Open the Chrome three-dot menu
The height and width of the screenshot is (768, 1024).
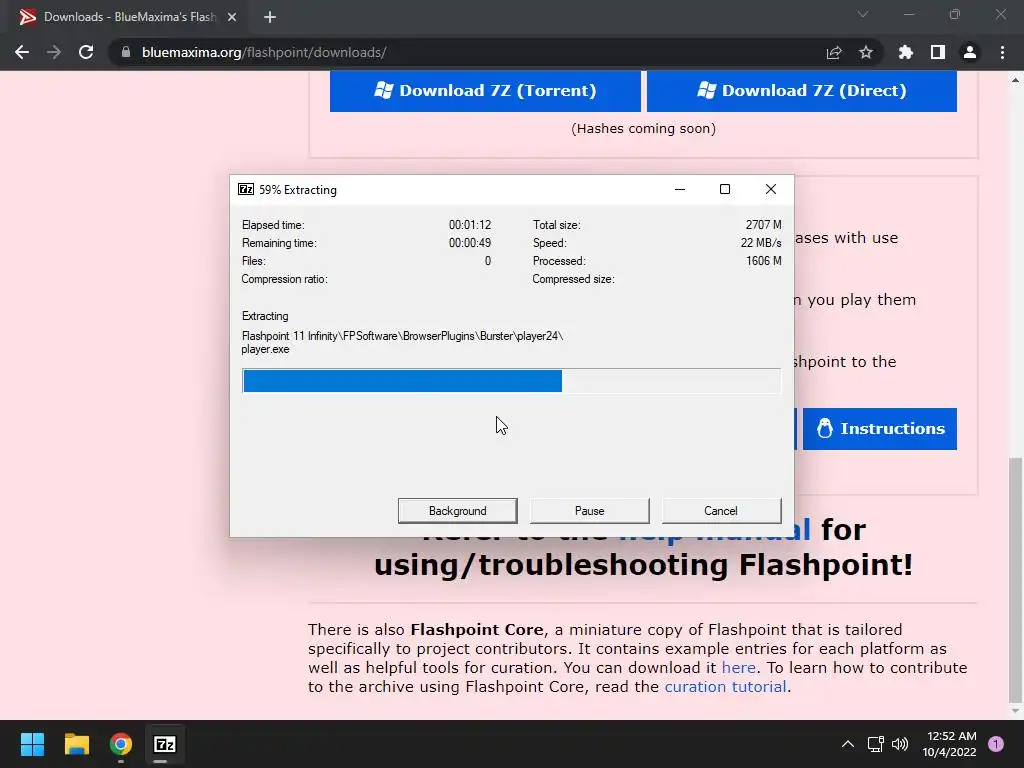[1002, 52]
